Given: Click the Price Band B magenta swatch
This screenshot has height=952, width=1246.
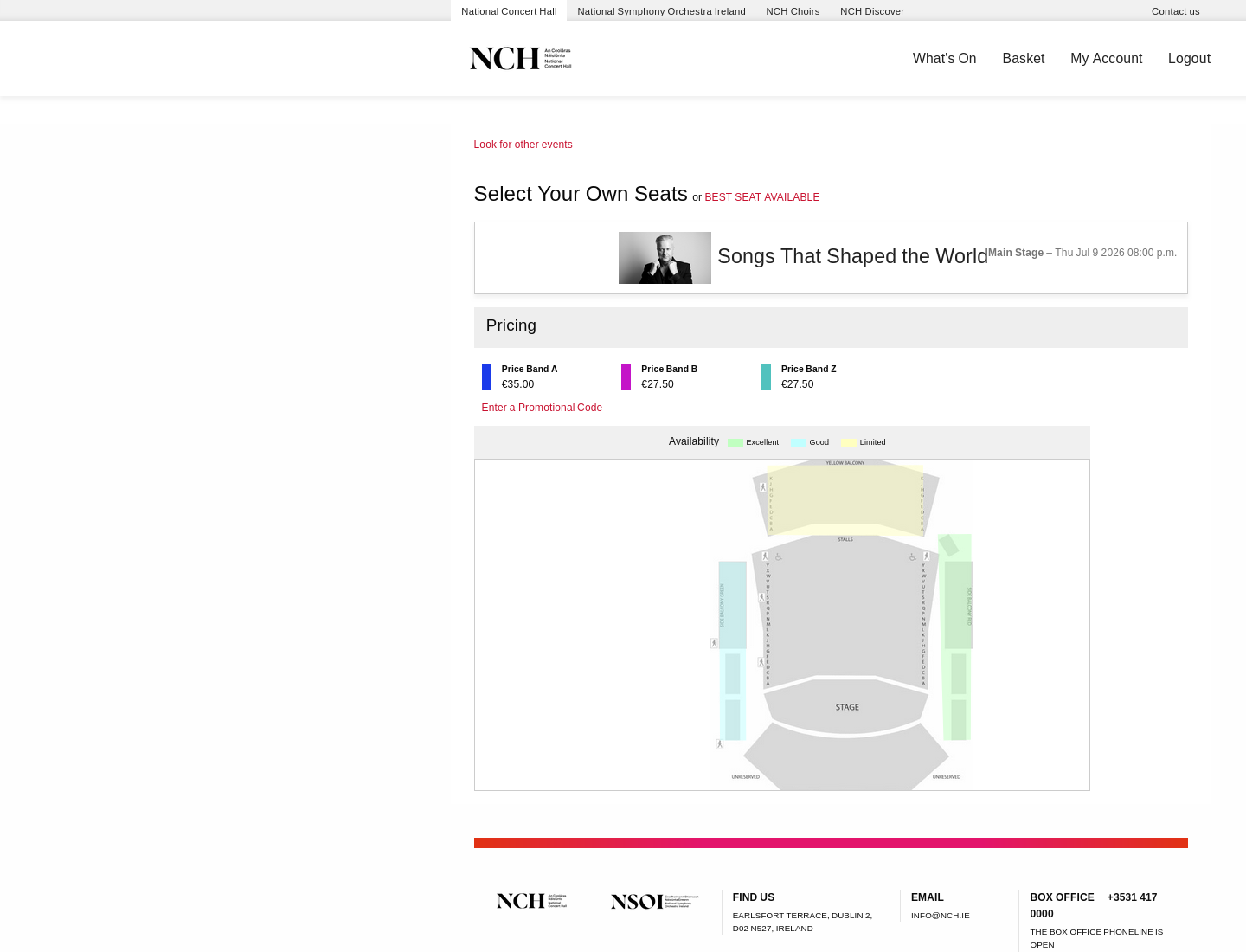Looking at the screenshot, I should click(626, 377).
